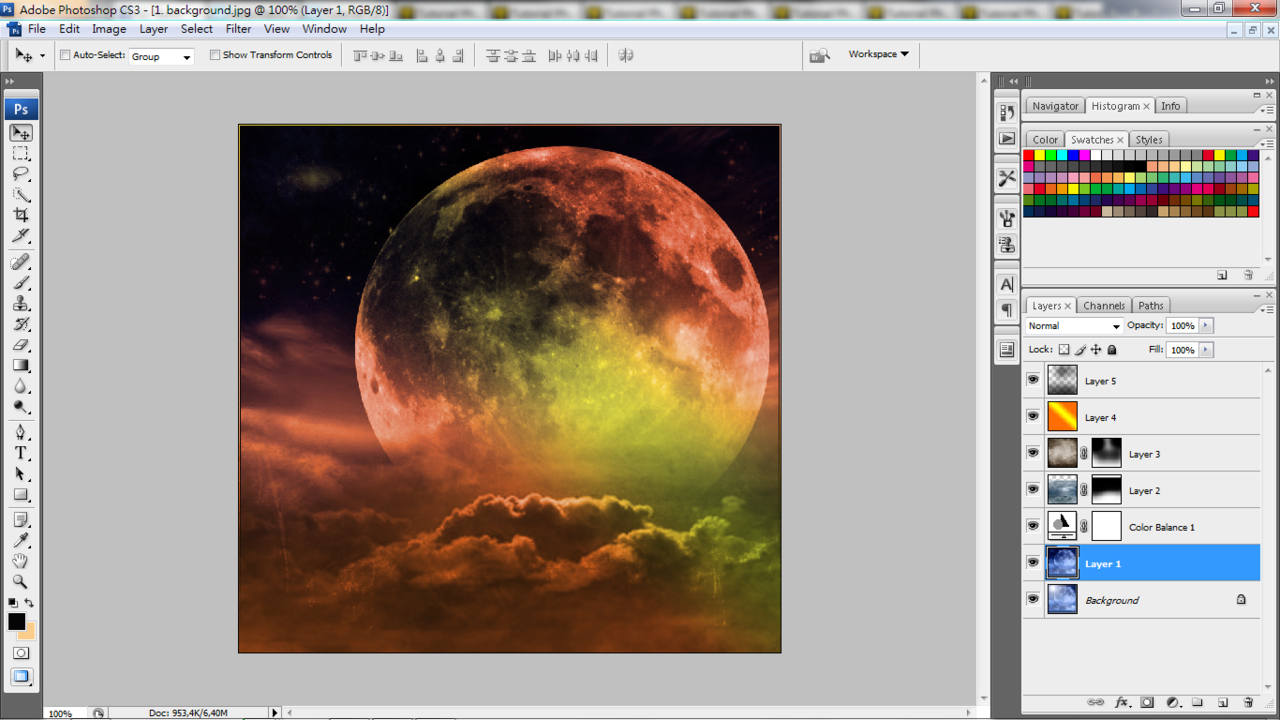Hide Layer 1 using its eye icon
This screenshot has height=720, width=1280.
1033,563
